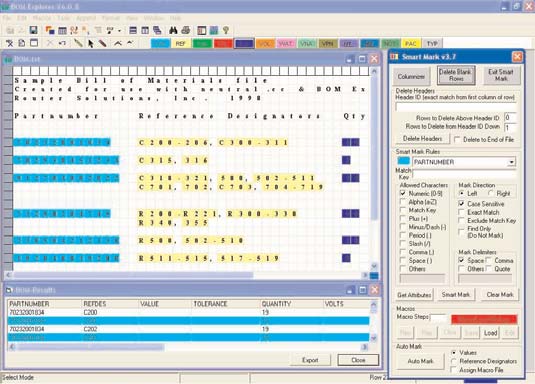Click the blue color swatch beside PARTNUMBER
Viewport: 535px width, 384px height.
point(404,161)
